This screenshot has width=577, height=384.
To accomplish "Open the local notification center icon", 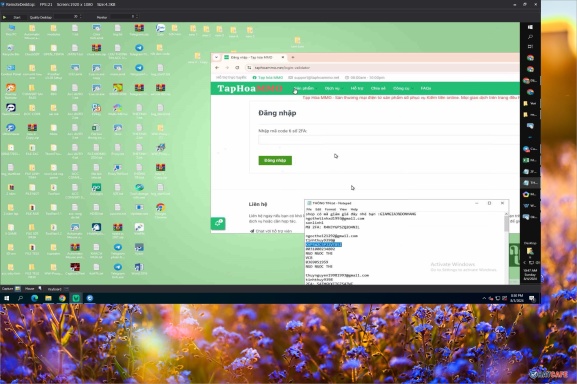I will [x=532, y=299].
